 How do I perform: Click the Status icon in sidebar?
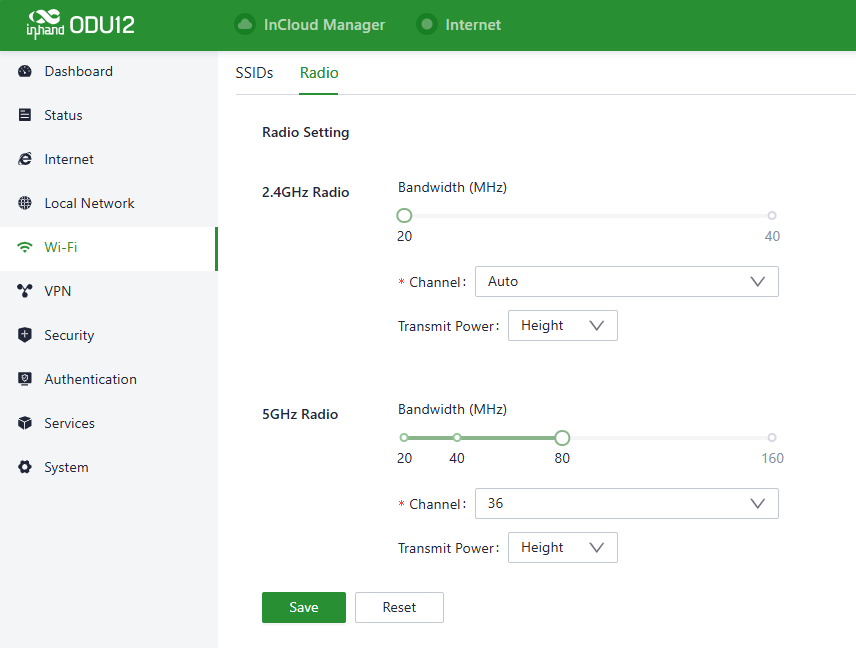(25, 116)
